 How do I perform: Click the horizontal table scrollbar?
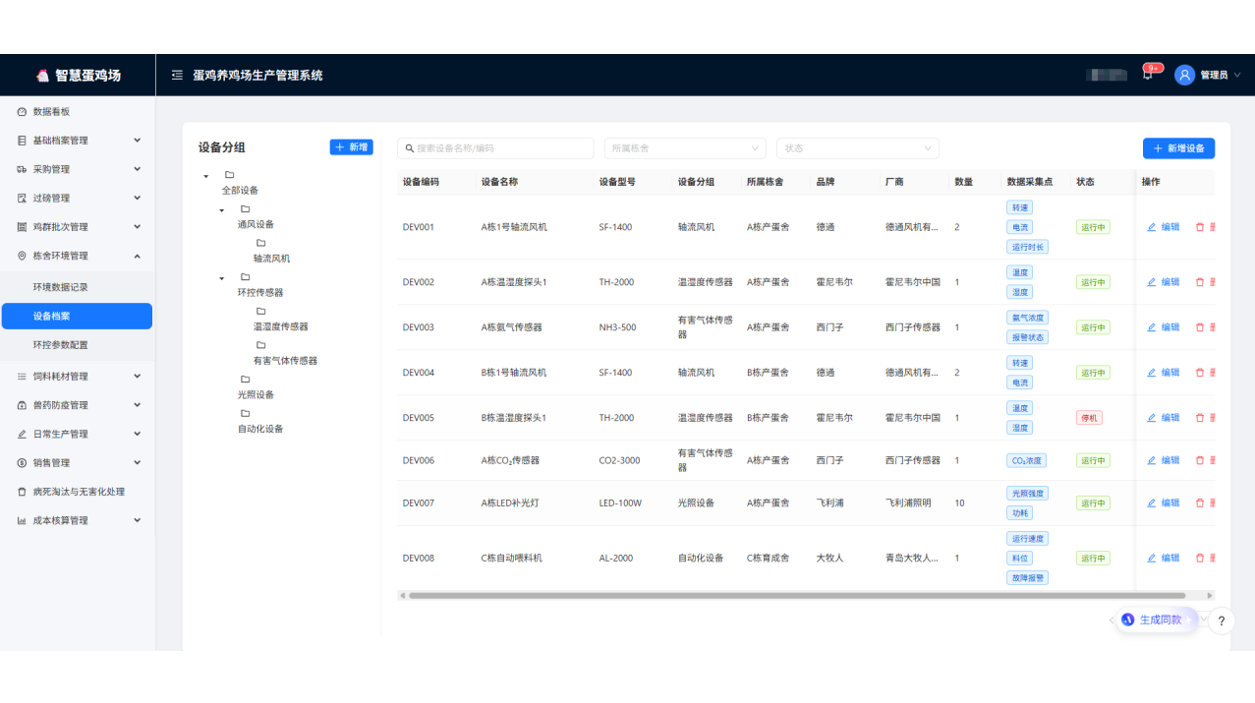point(797,596)
